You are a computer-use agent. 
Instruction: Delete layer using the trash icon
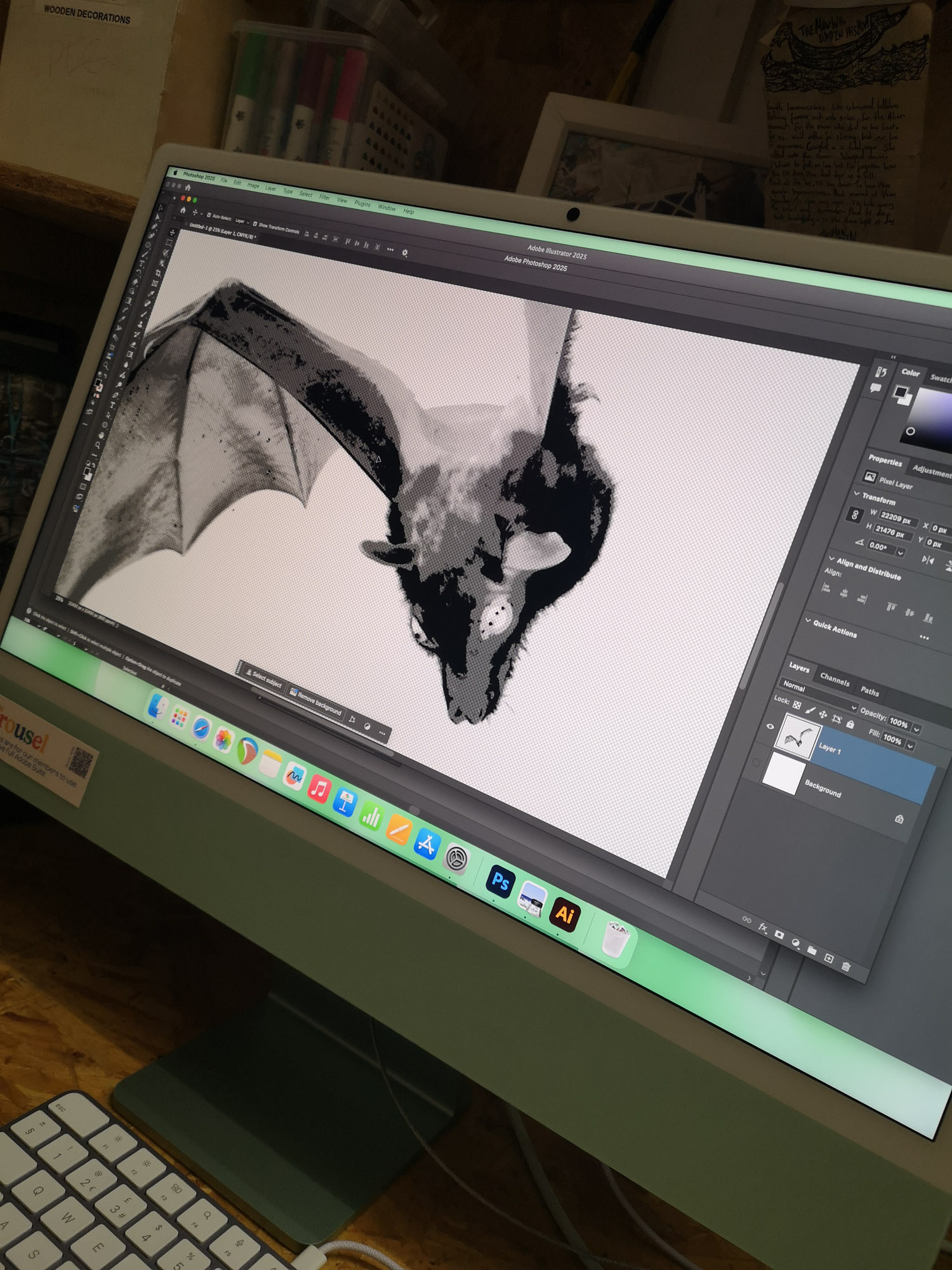(x=845, y=966)
